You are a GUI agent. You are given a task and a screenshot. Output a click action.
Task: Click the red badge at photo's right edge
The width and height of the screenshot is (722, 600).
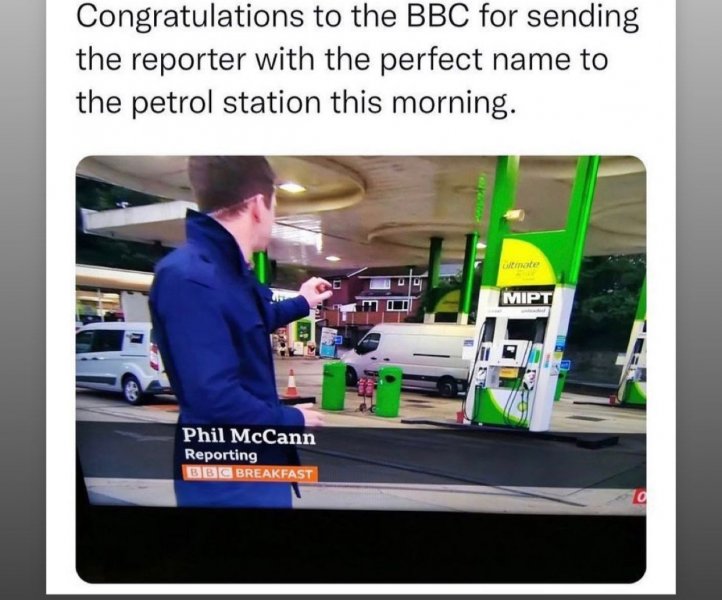[x=640, y=497]
